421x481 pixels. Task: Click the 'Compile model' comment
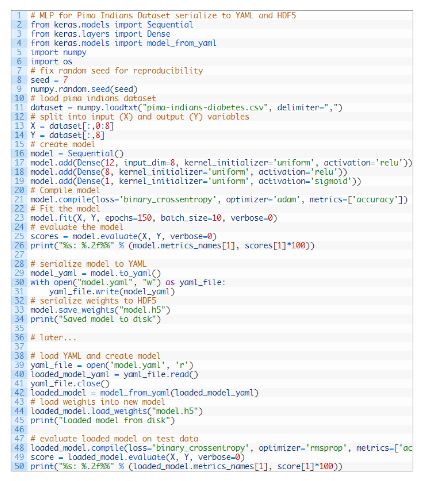click(x=65, y=190)
